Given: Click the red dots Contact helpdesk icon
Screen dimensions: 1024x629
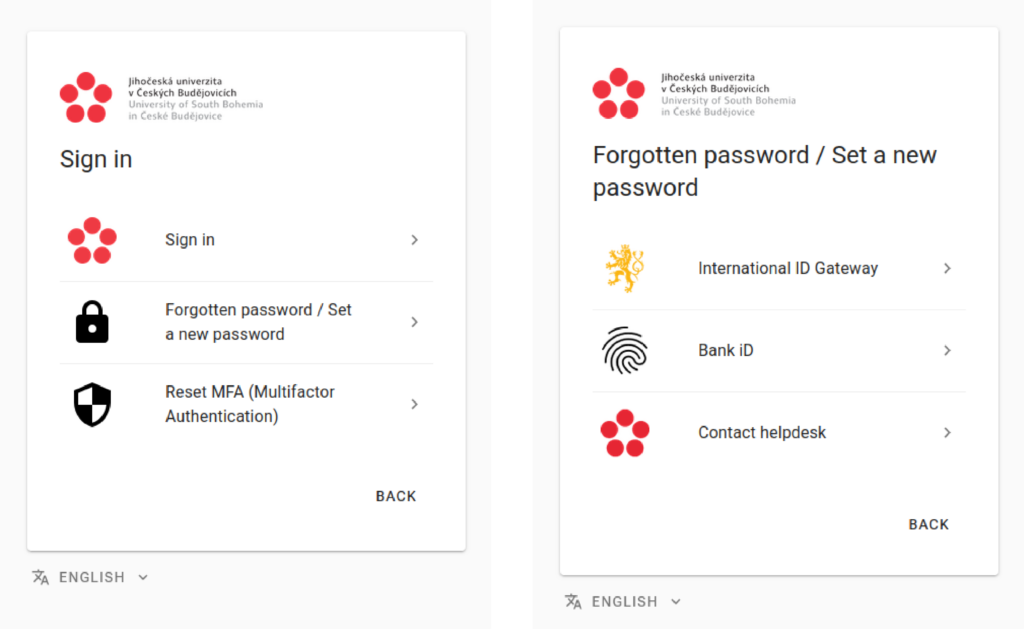Looking at the screenshot, I should (x=625, y=433).
